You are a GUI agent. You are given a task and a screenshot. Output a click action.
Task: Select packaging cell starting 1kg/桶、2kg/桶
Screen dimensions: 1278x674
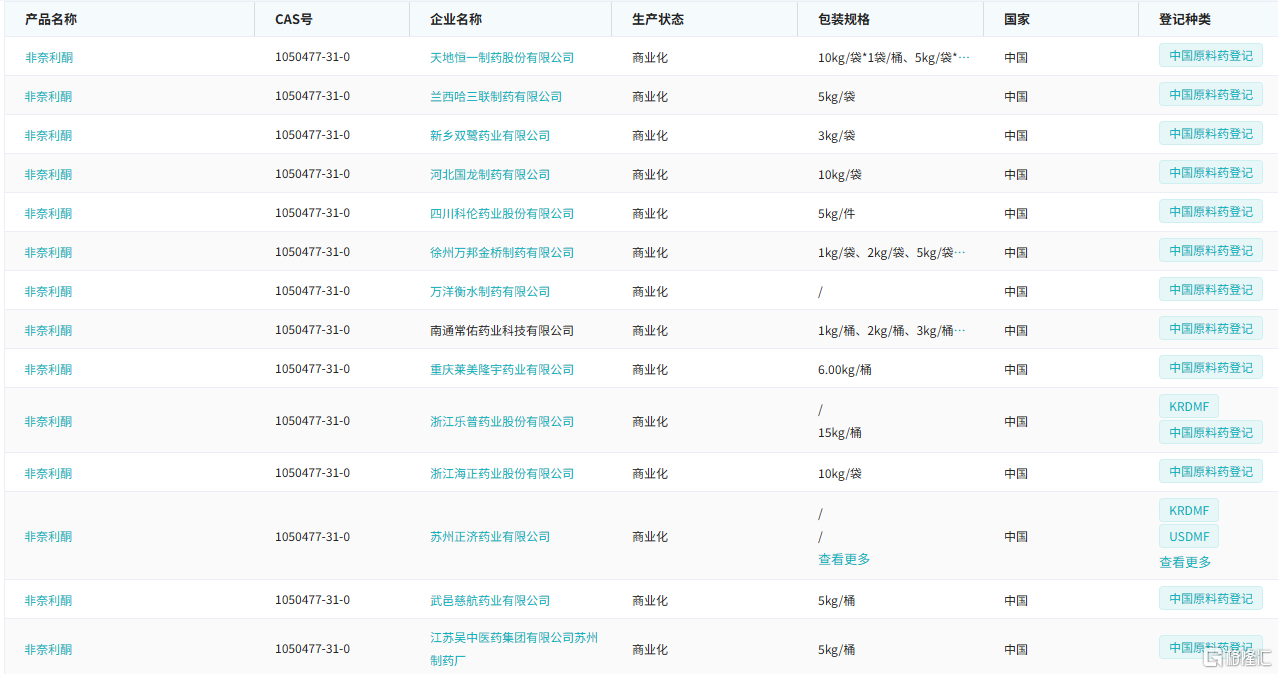893,330
